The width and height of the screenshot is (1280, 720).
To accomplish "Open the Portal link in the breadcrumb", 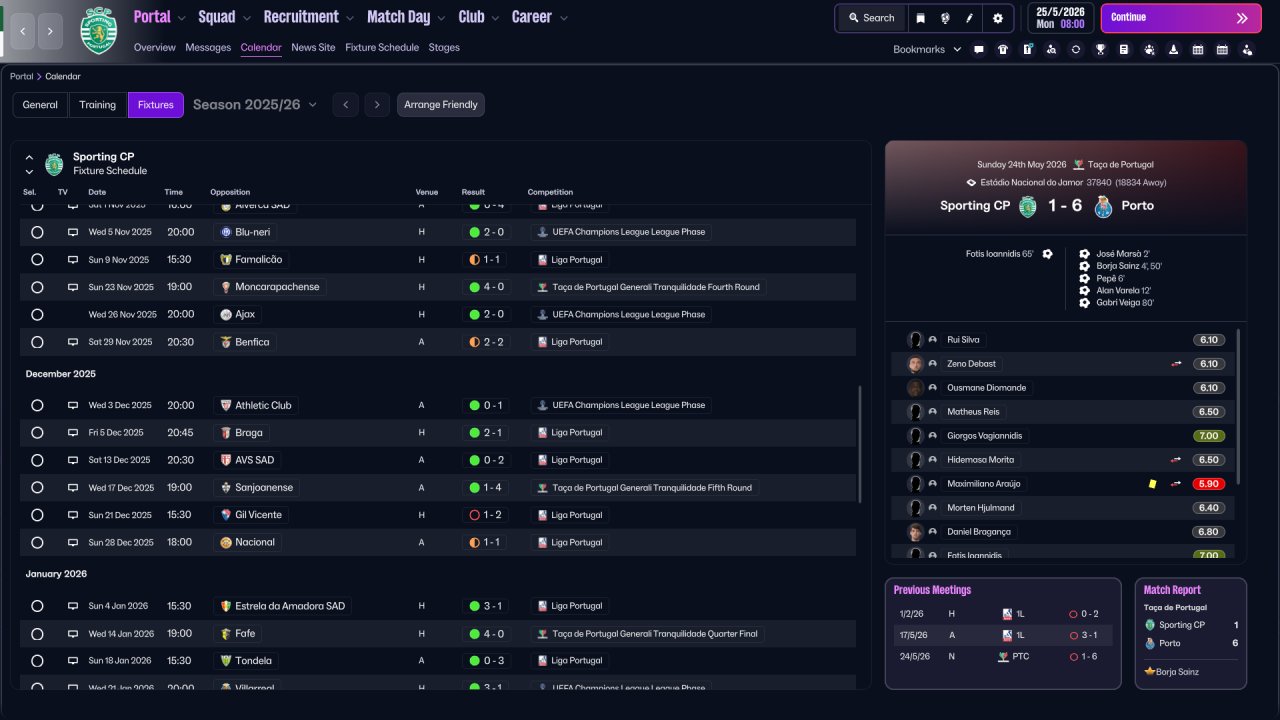I will pyautogui.click(x=21, y=77).
